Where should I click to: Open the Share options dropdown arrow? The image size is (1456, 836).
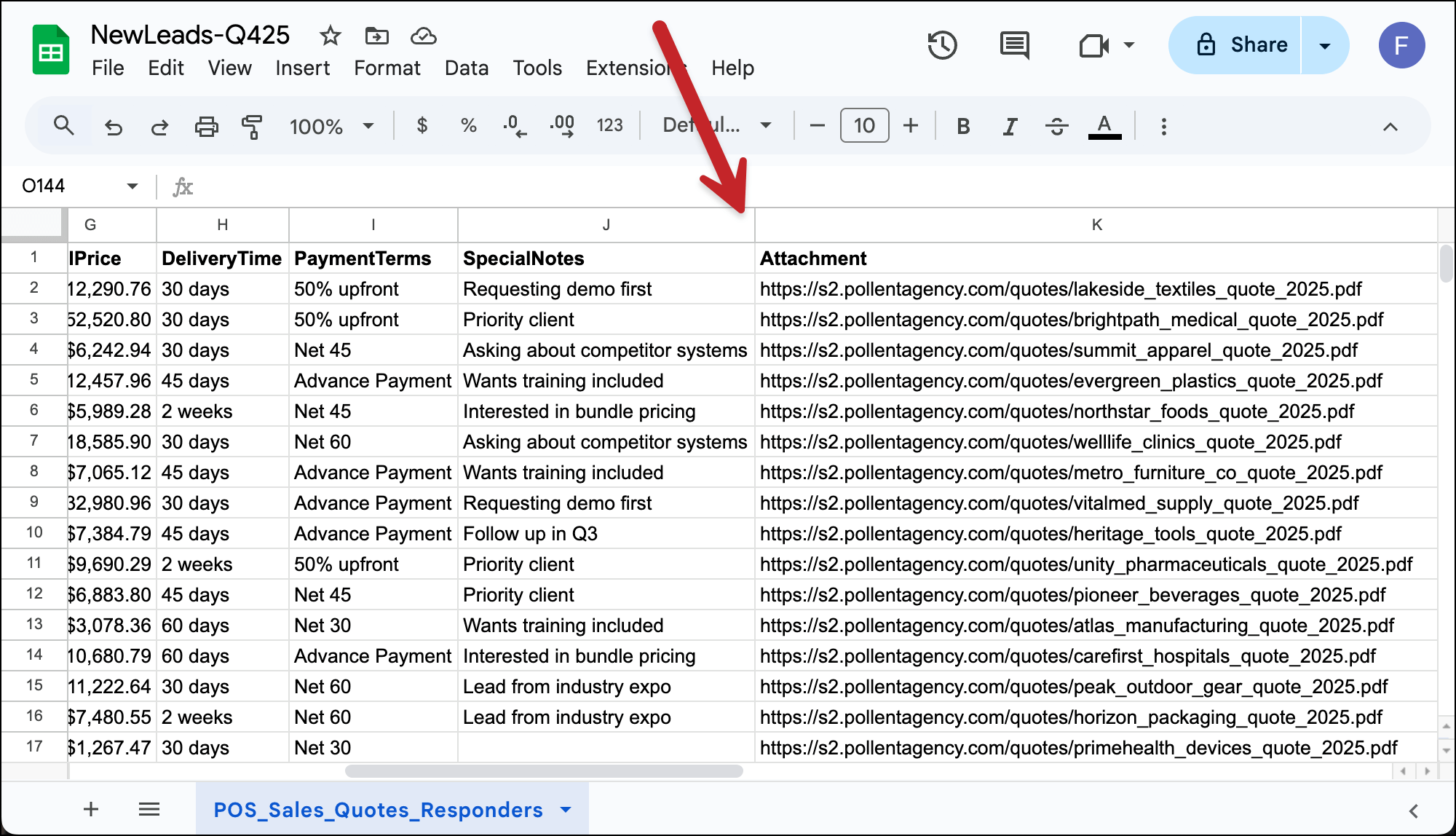1324,45
